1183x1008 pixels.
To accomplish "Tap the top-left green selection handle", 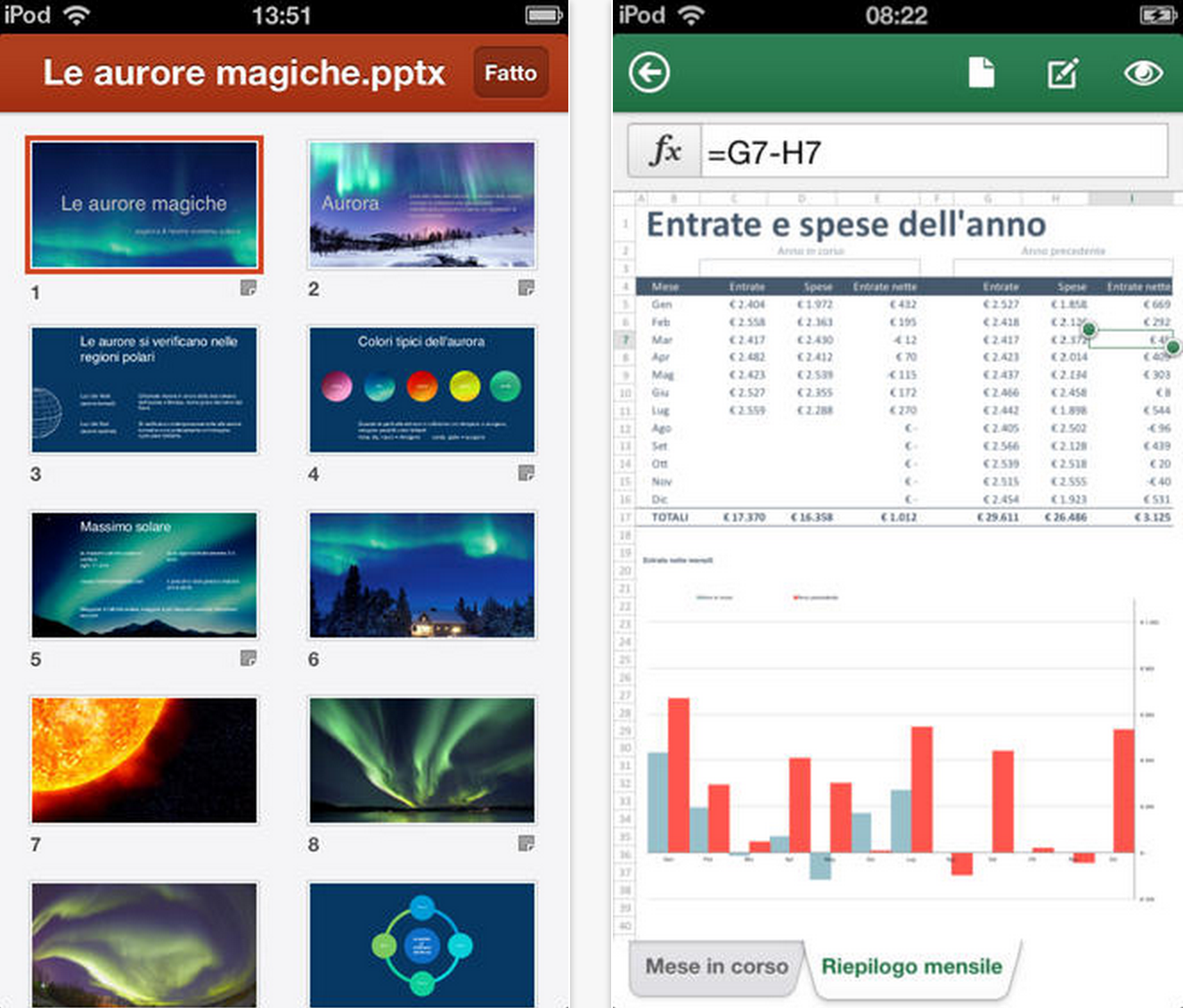I will click(x=1089, y=330).
